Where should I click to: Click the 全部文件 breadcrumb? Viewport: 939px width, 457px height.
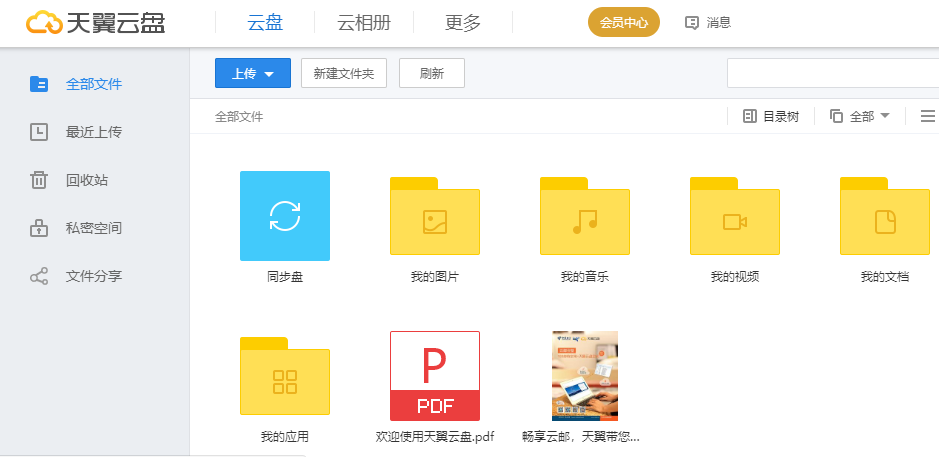point(239,117)
